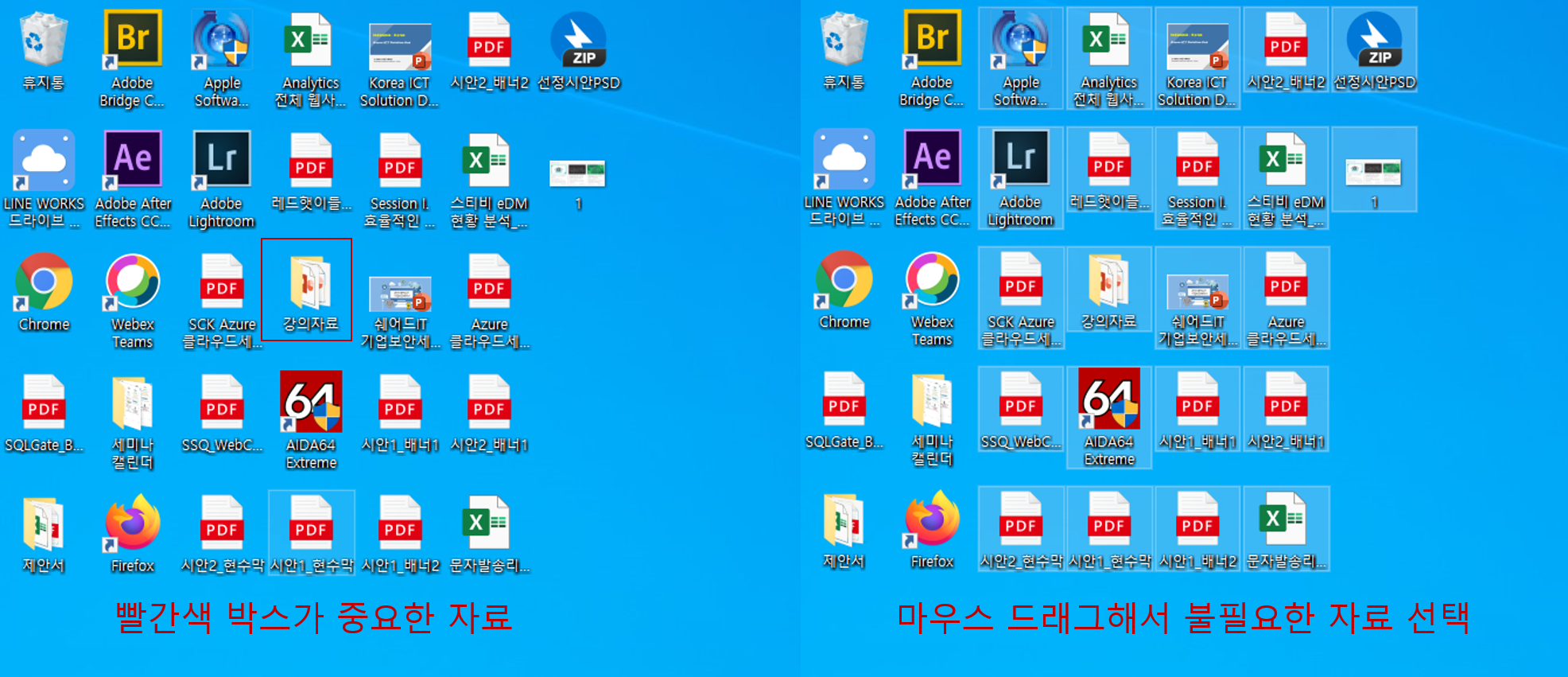The image size is (1568, 677).
Task: Select 선정시안PSD ZIP file on left desktop
Action: 578,40
